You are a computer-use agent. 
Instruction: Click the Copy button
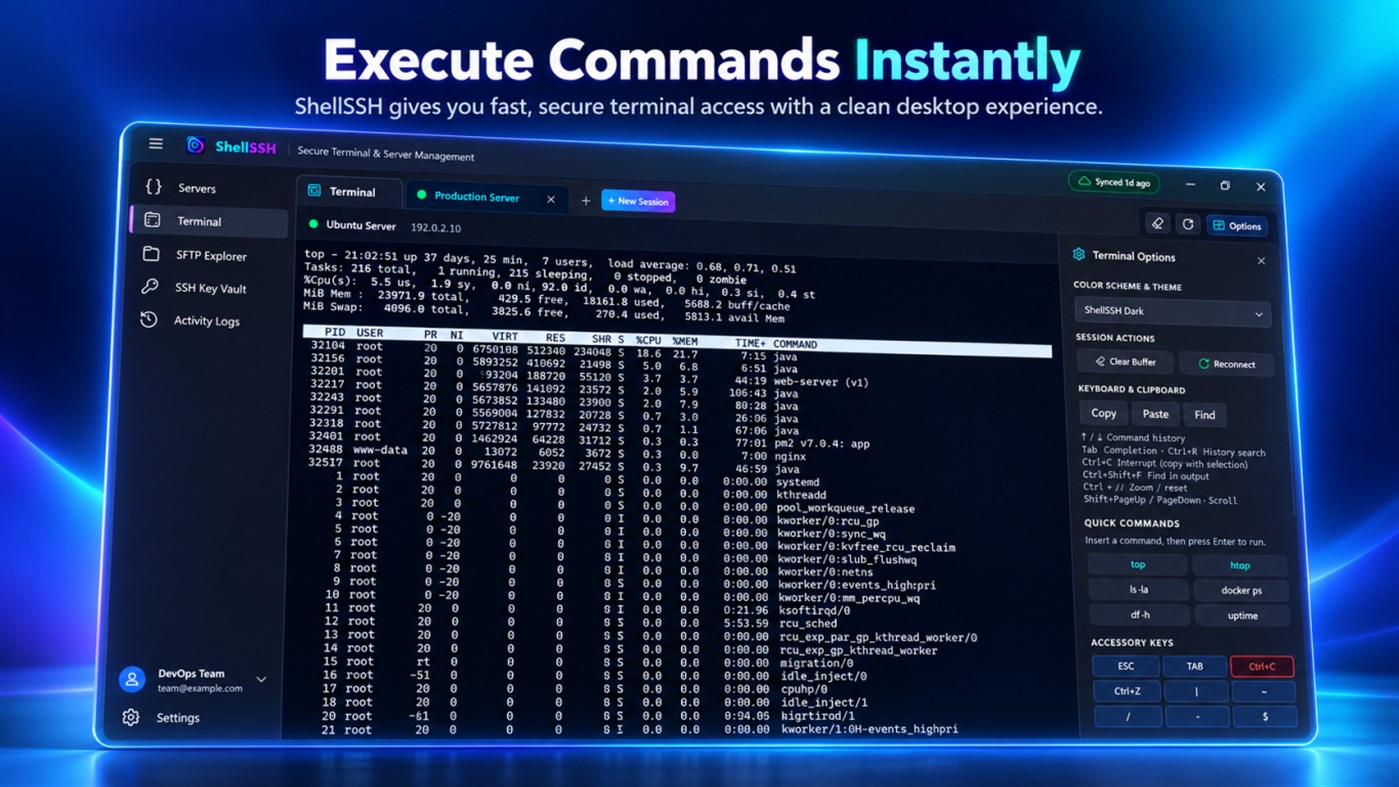click(1103, 413)
